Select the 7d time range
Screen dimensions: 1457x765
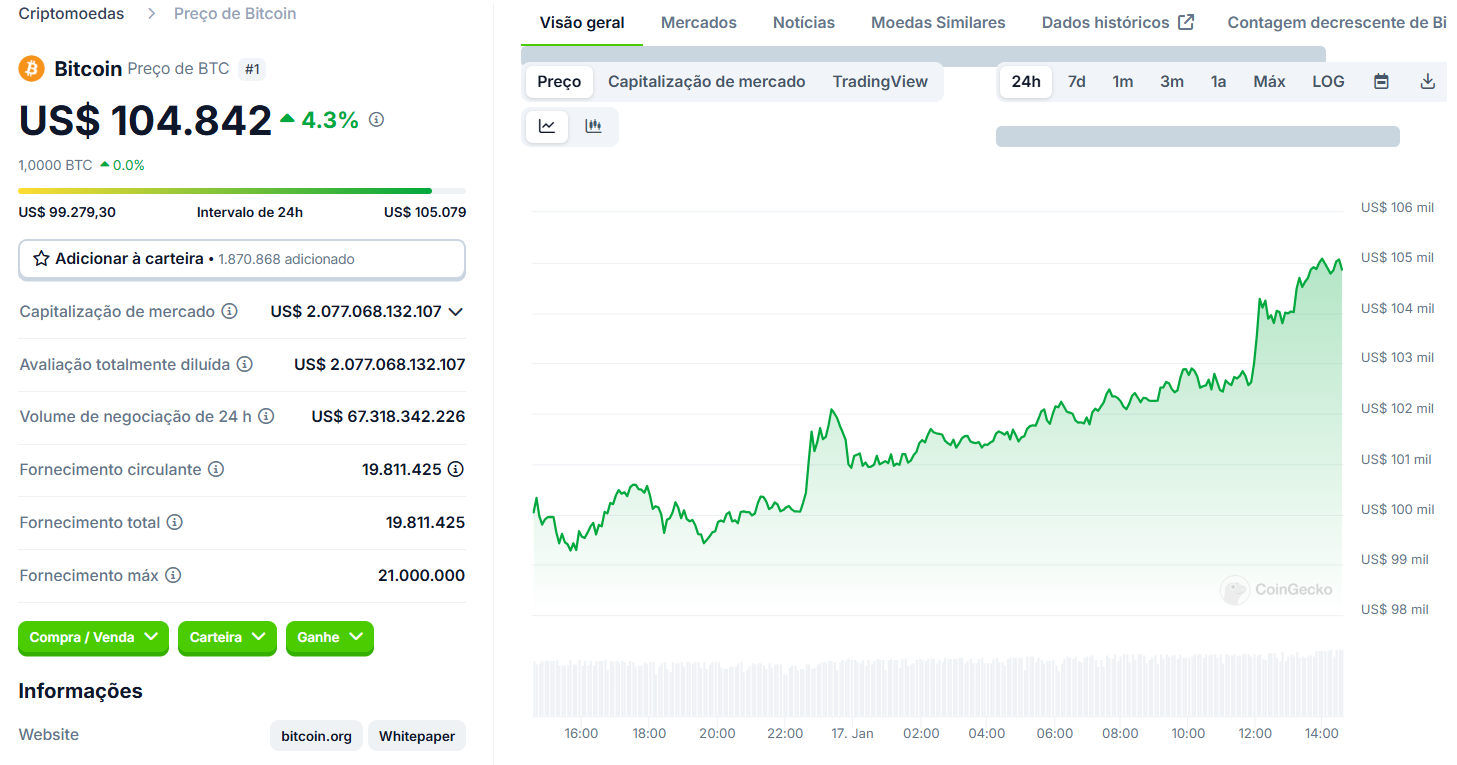point(1077,82)
